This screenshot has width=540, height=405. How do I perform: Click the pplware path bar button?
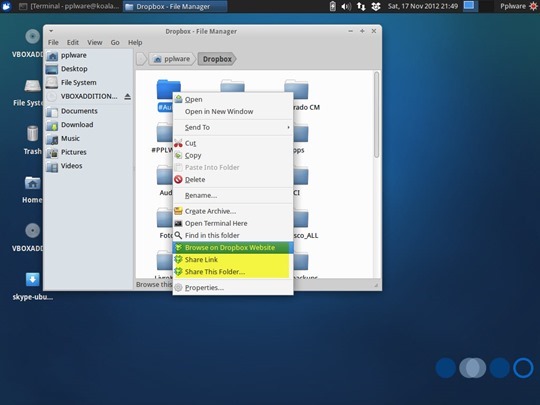tap(172, 59)
